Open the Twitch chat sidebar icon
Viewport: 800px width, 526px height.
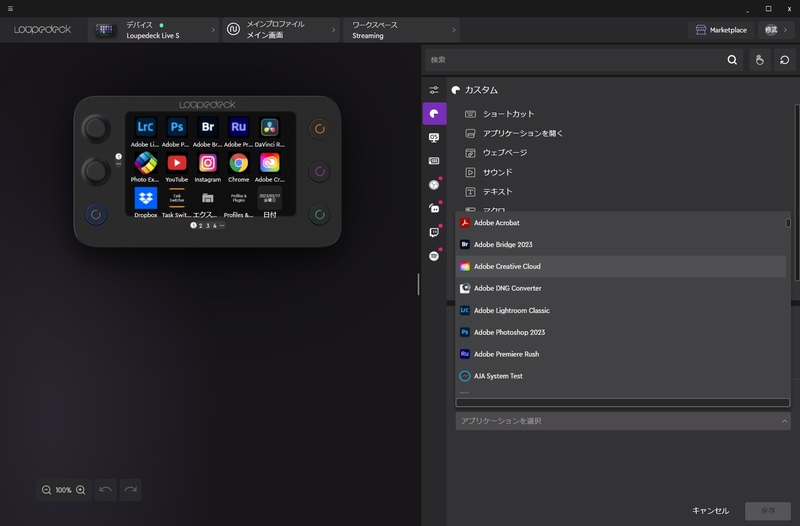pyautogui.click(x=434, y=232)
